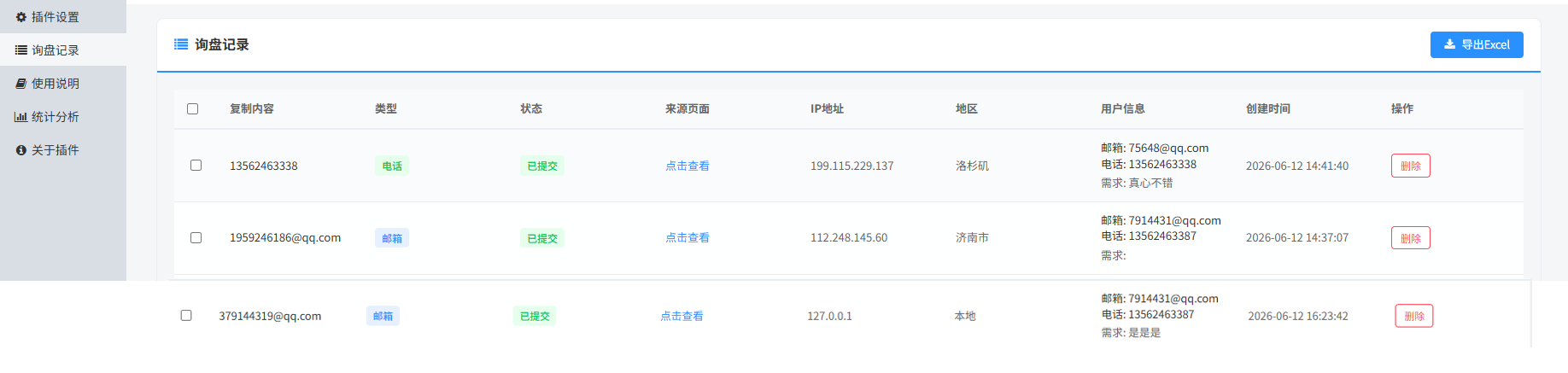
Task: Click the book icon beside 使用说明
Action: pyautogui.click(x=21, y=84)
